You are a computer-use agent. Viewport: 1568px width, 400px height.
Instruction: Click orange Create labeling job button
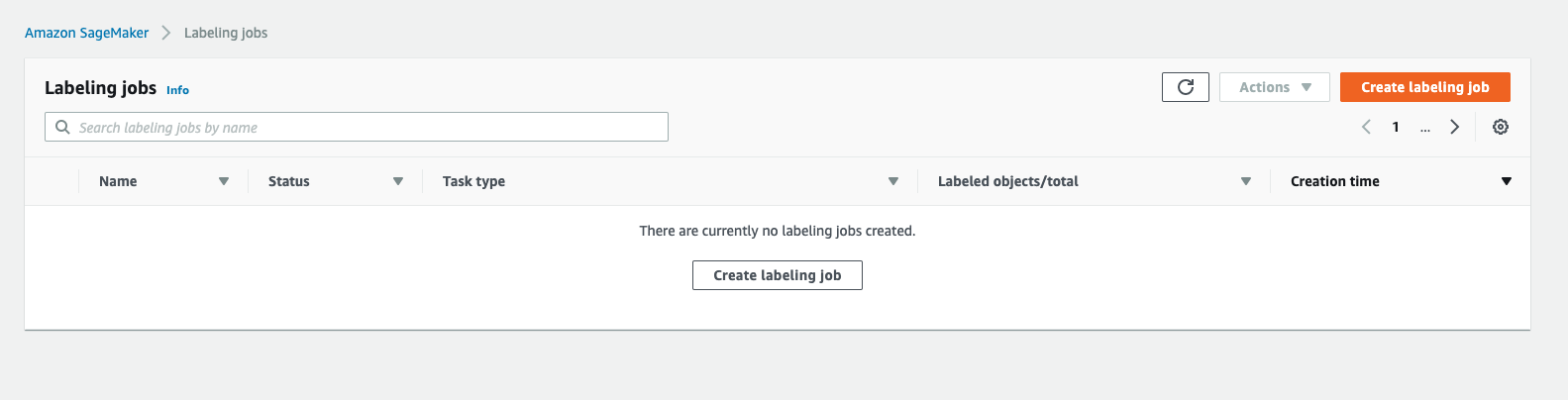(1424, 87)
